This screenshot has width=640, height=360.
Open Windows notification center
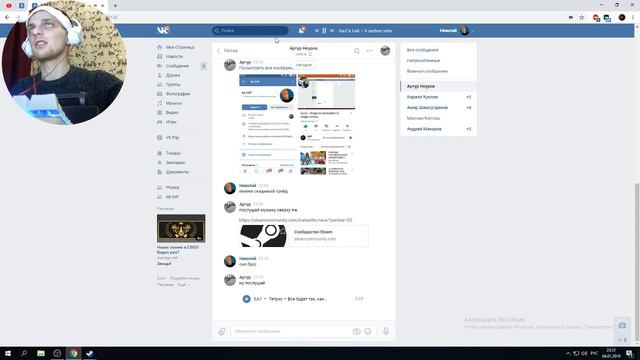[629, 353]
